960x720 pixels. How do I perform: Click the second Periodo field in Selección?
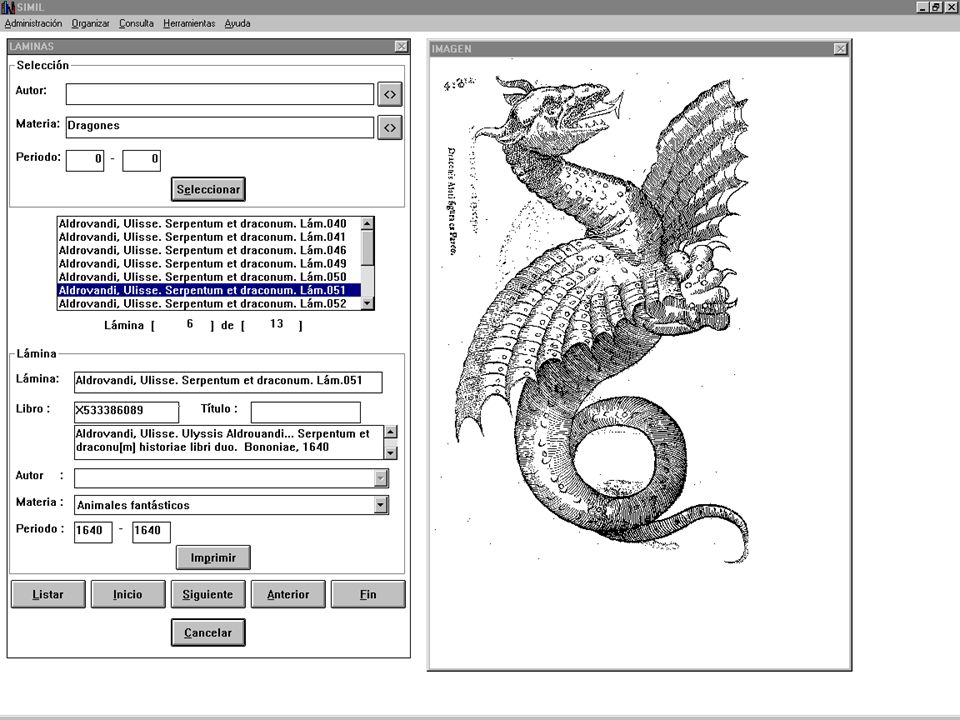[x=141, y=160]
